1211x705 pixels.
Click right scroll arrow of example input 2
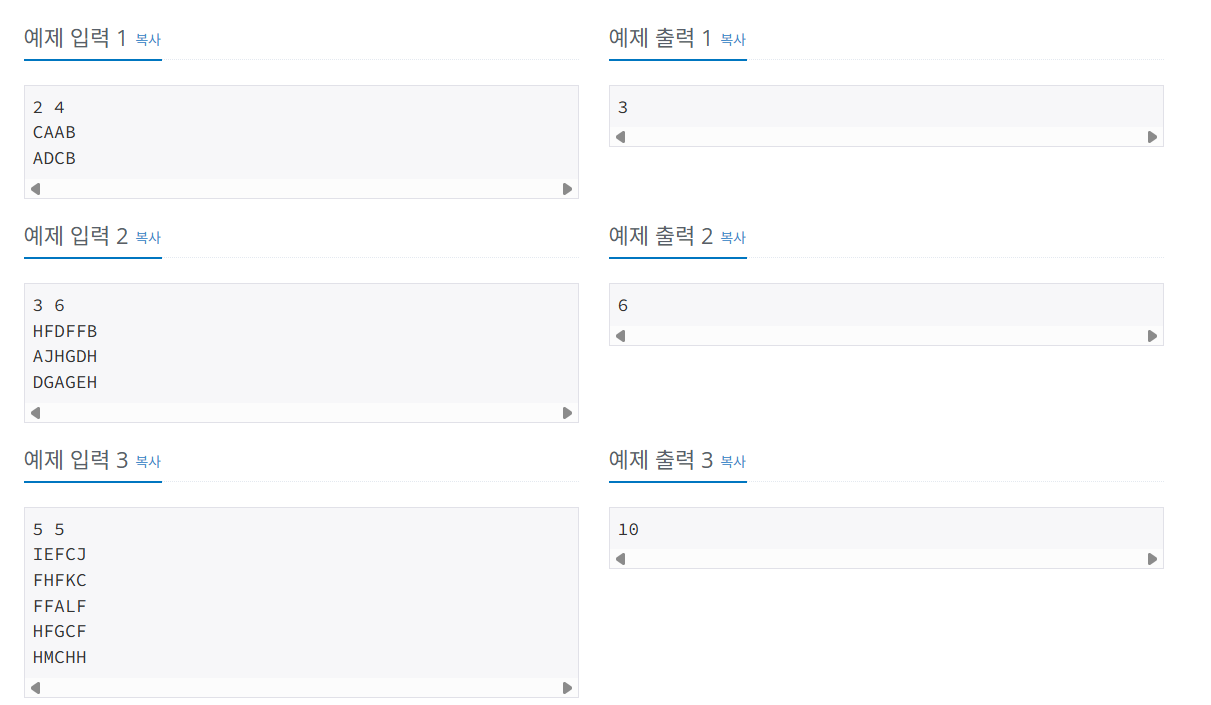tap(568, 413)
